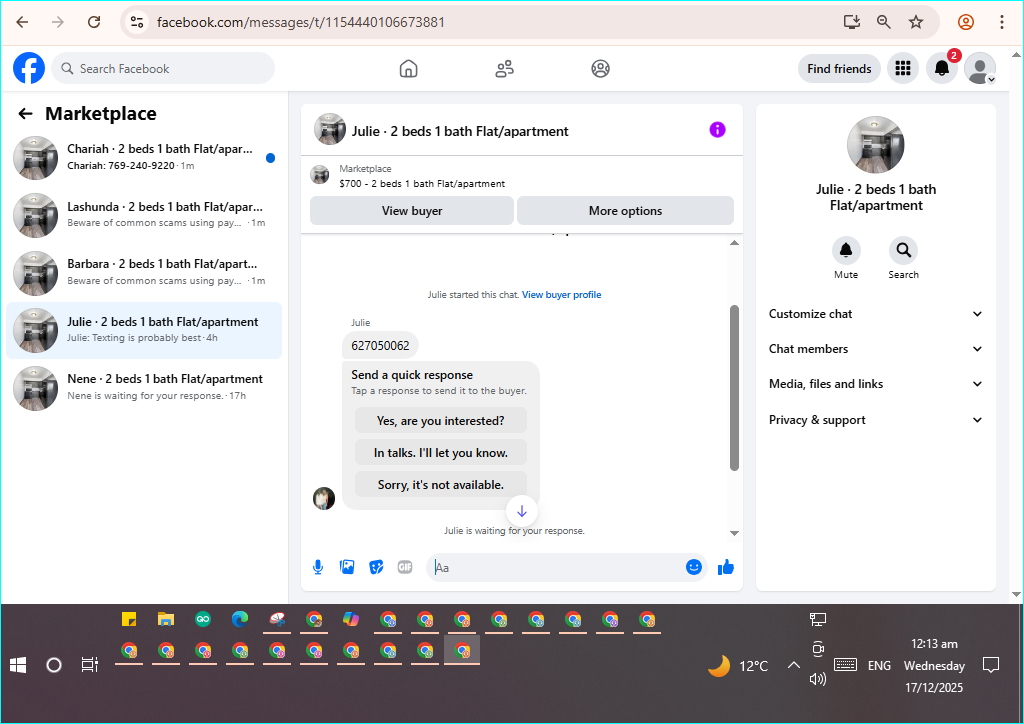Click the install app icon in address bar
This screenshot has width=1024, height=724.
pos(852,22)
